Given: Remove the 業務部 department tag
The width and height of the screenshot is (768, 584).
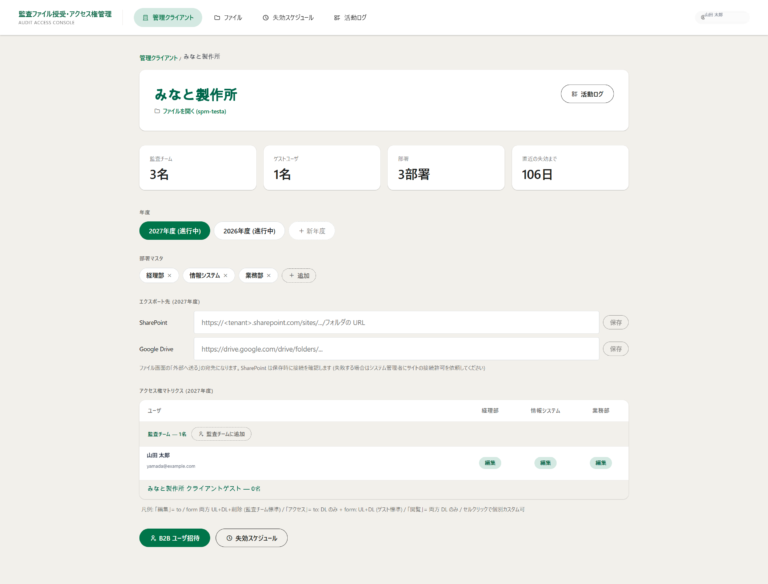Looking at the screenshot, I should [268, 275].
